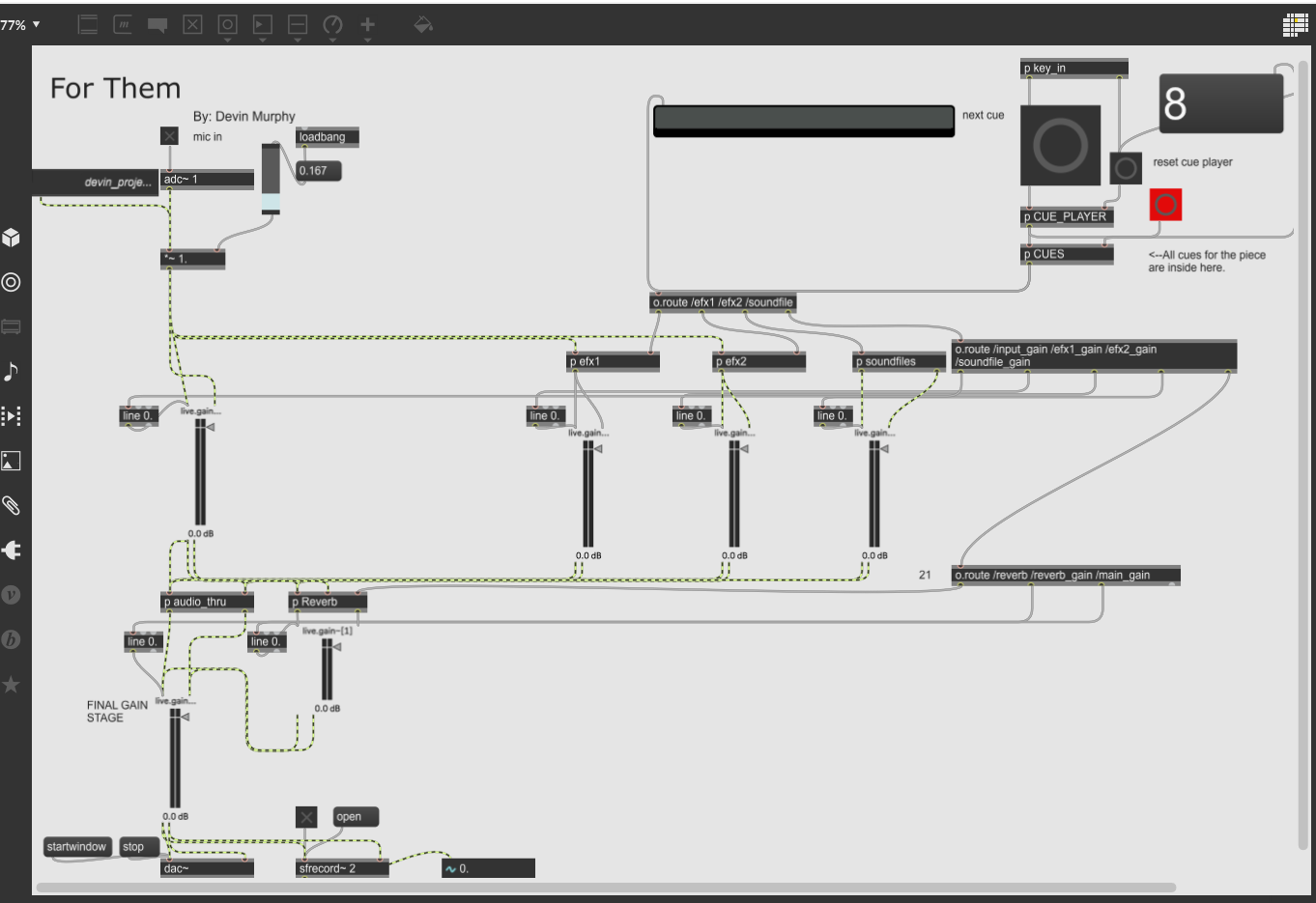
Task: Open the Plug-ins browser in the sidebar
Action: 12,550
